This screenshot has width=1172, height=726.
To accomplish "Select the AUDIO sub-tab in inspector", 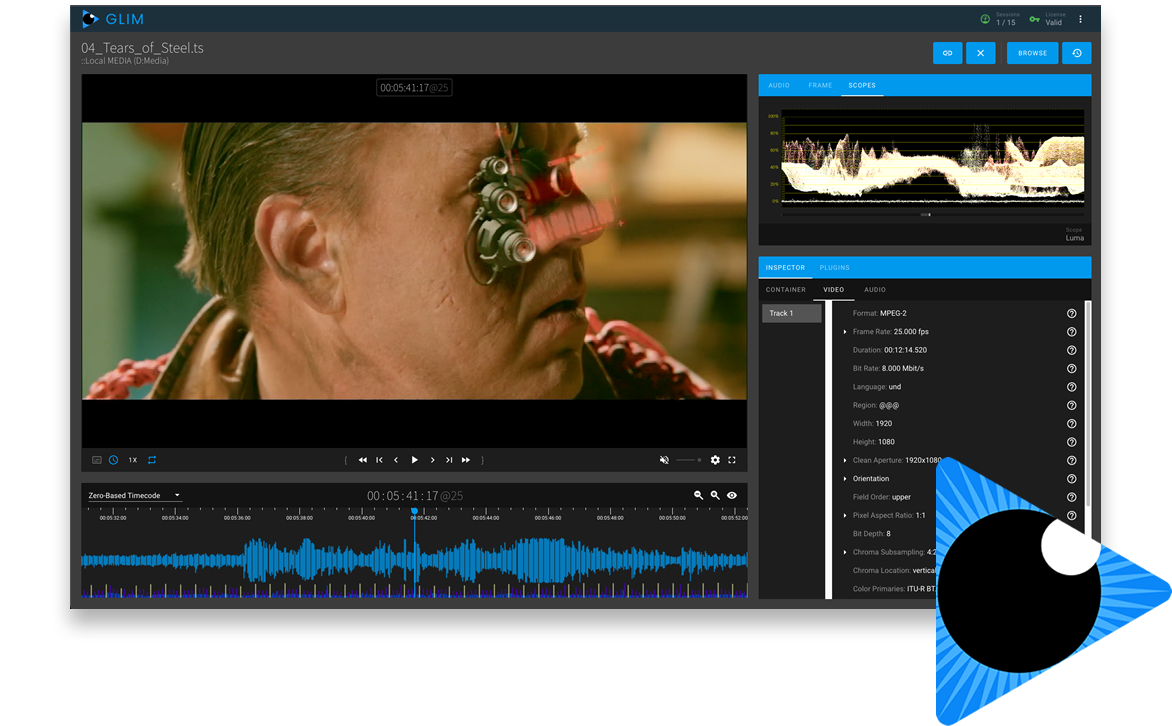I will pyautogui.click(x=875, y=289).
